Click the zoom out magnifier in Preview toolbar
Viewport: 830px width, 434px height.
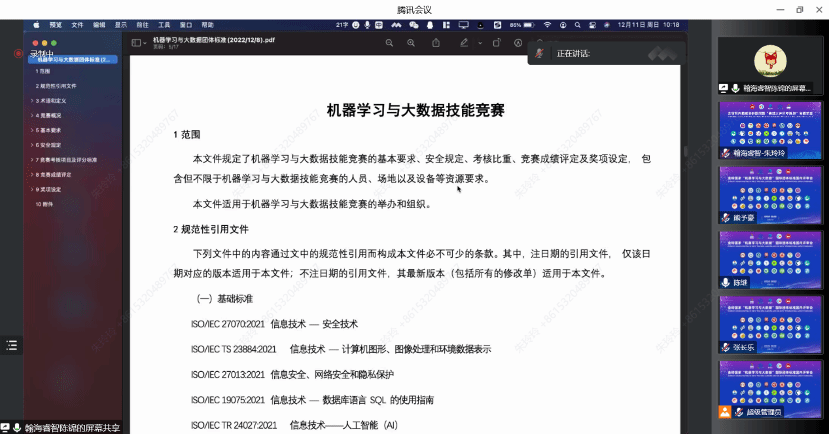[x=390, y=43]
